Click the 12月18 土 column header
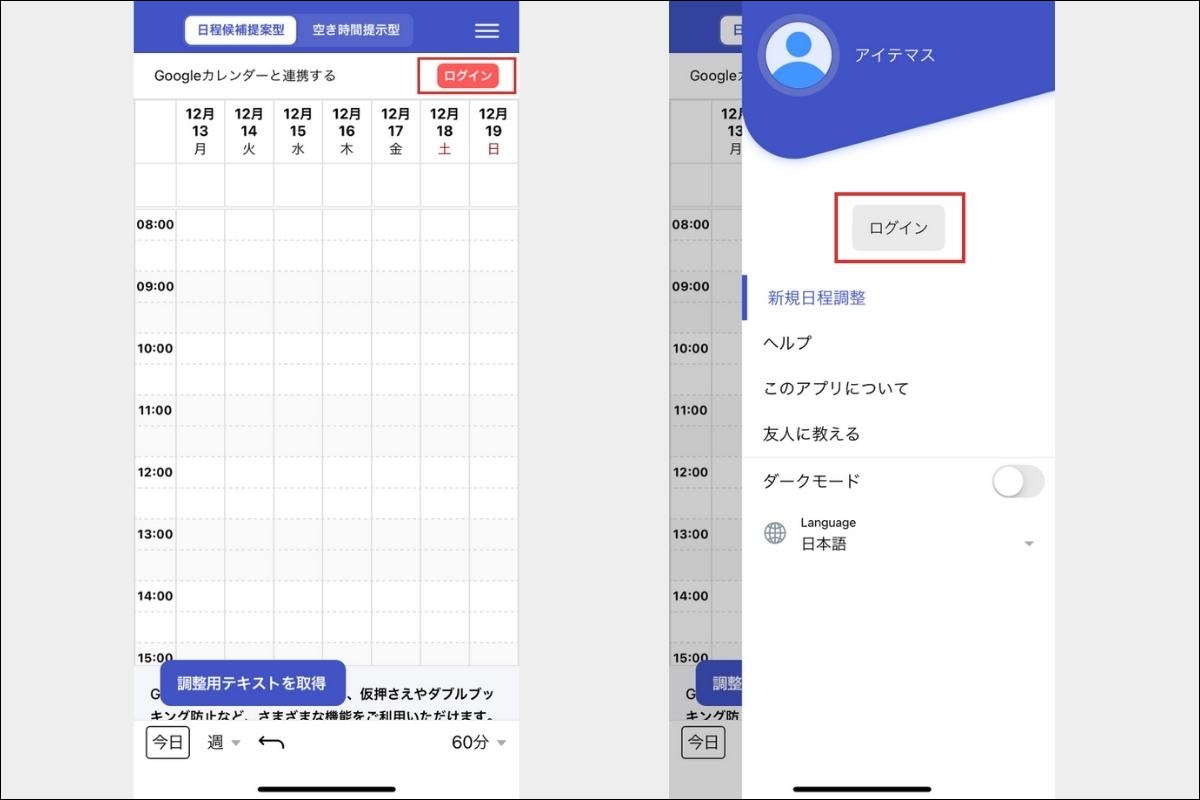Screen dimensions: 1200x800 [444, 130]
